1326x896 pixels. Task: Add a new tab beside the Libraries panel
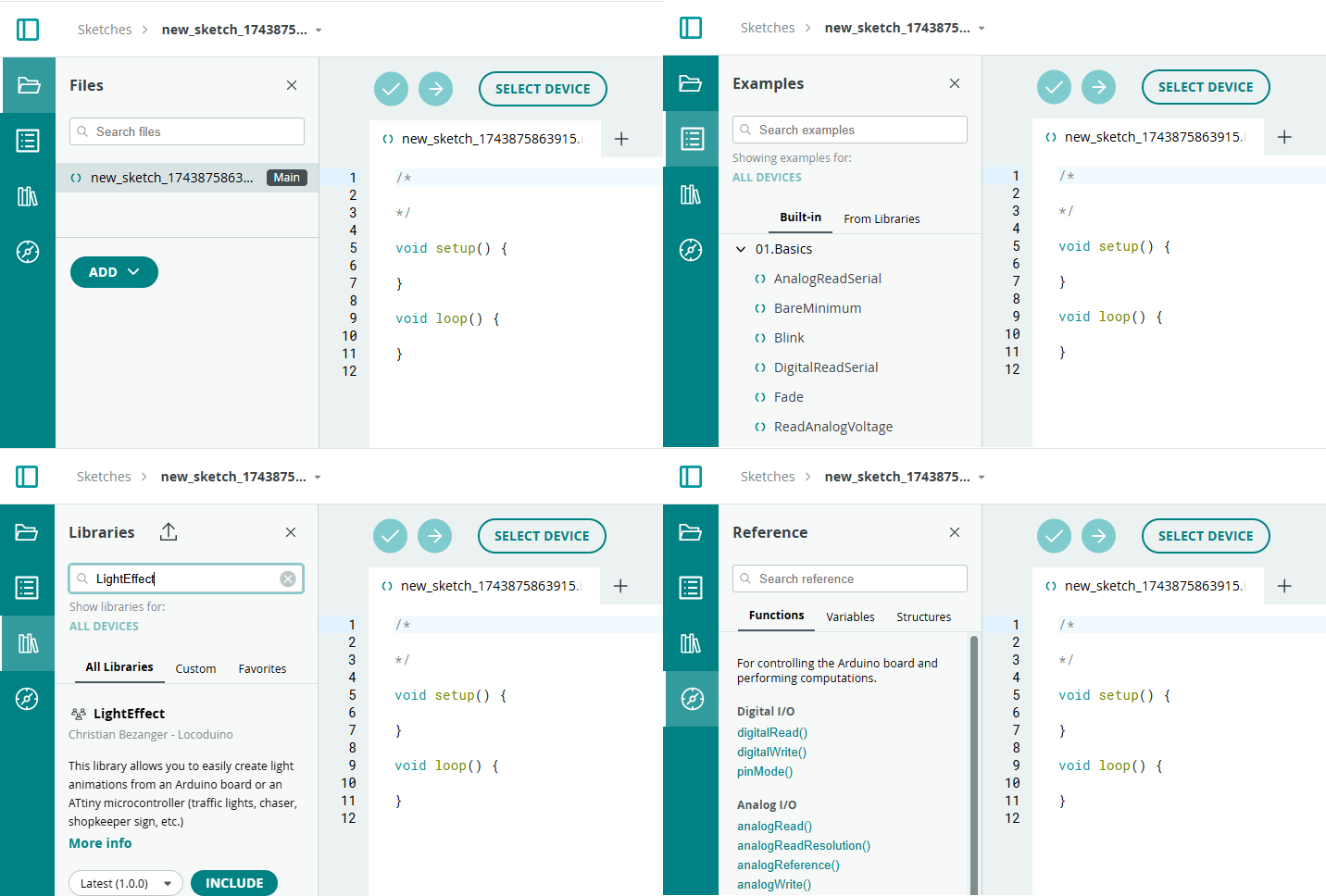[620, 586]
